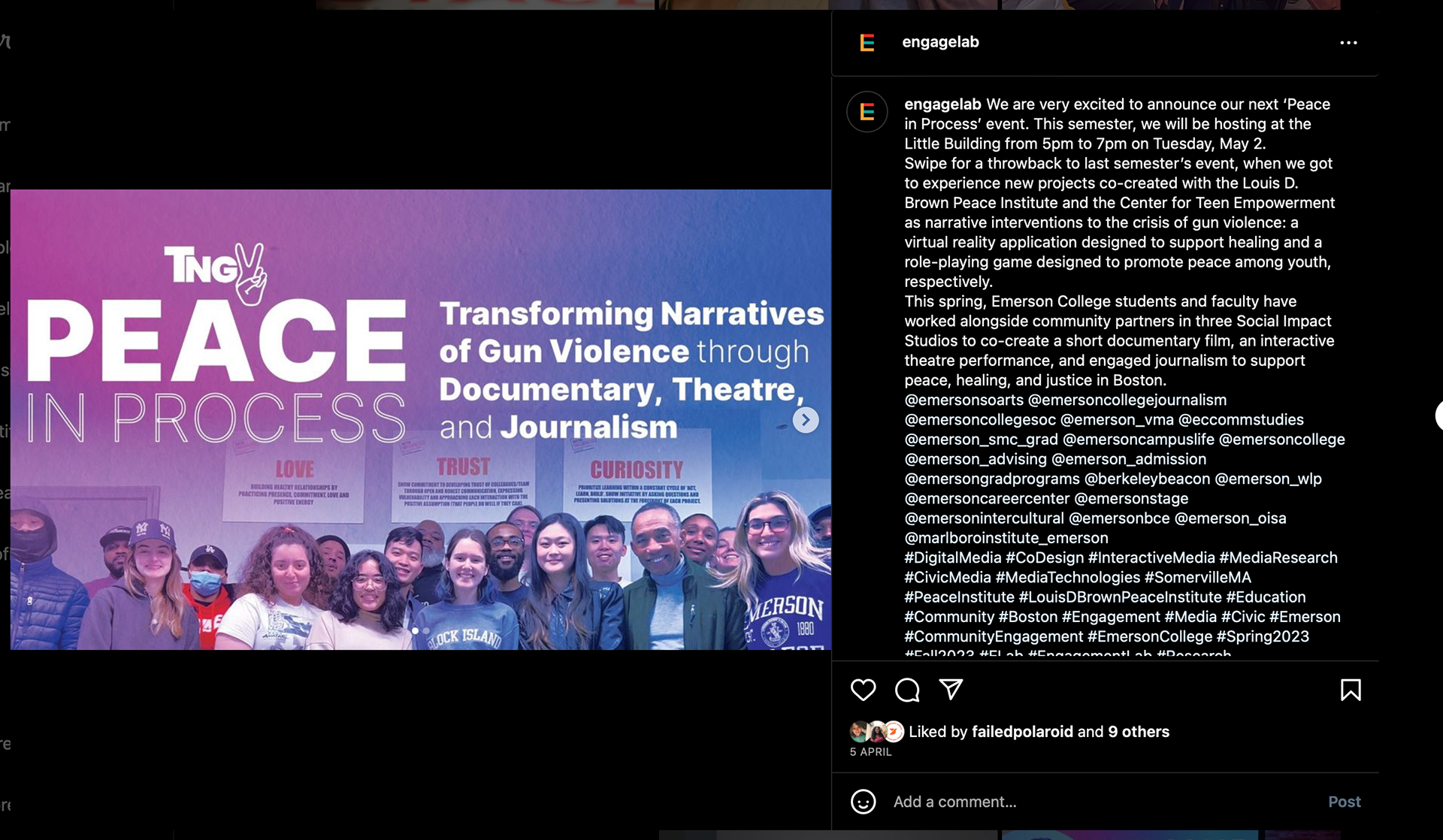Open the #SomervilleMA hashtag
This screenshot has width=1443, height=840.
1198,578
